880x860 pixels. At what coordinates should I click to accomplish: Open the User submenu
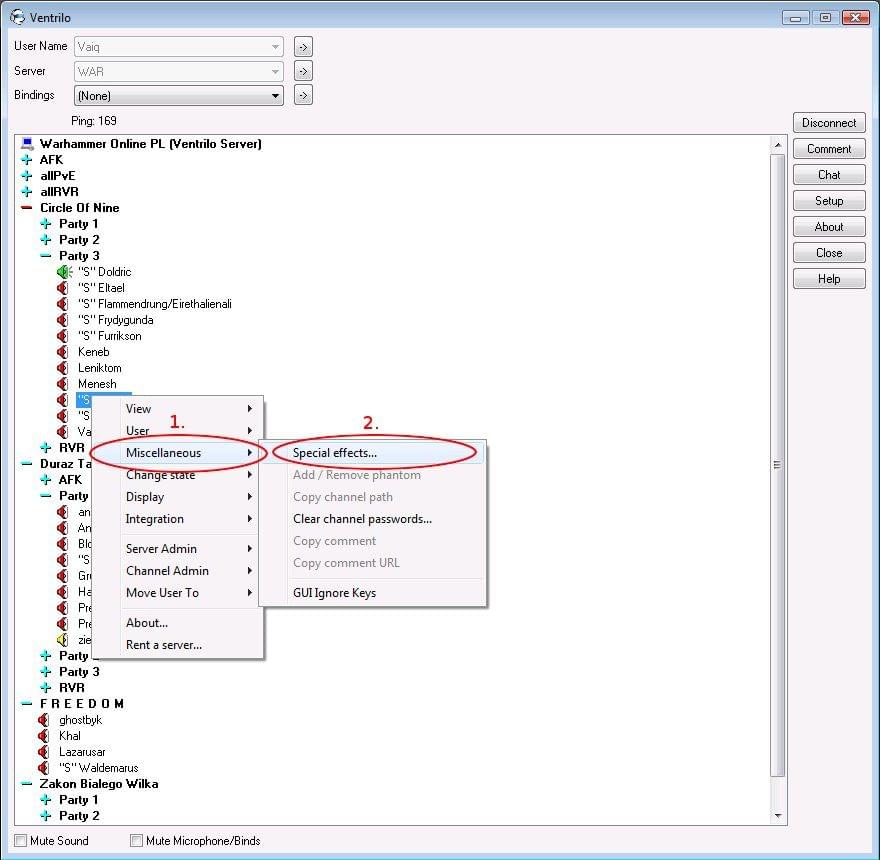point(177,431)
